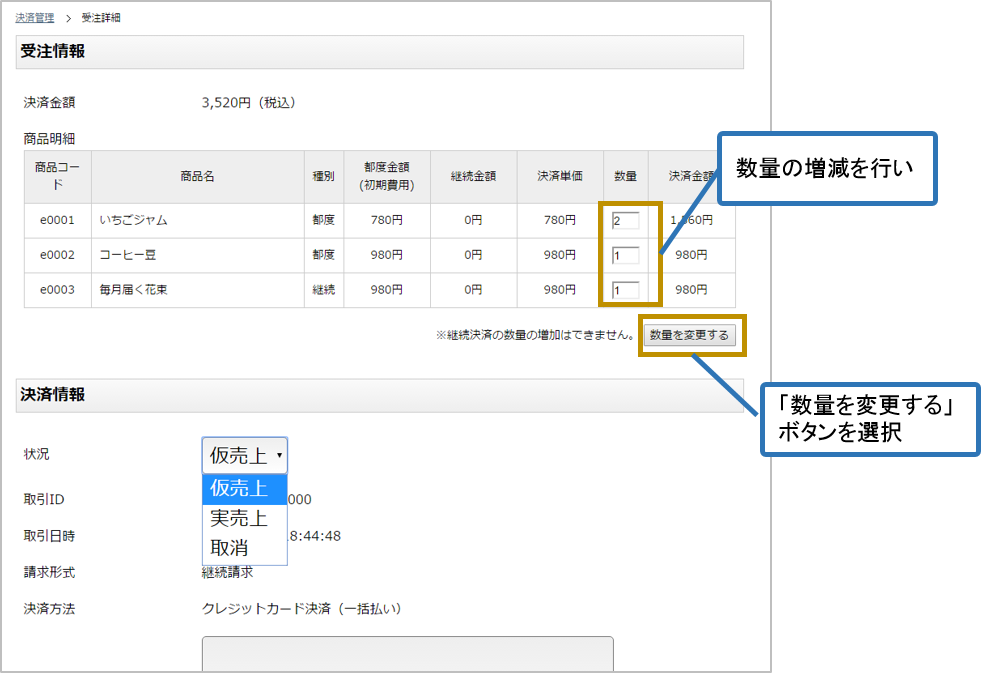Click product code e0002 in the table

click(x=57, y=255)
